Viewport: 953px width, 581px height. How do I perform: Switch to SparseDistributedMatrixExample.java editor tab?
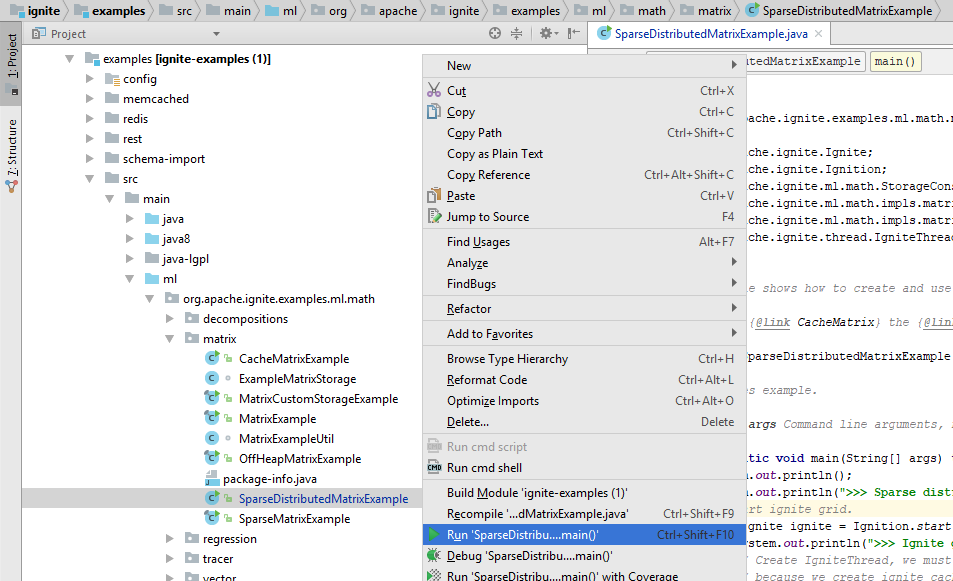click(710, 33)
